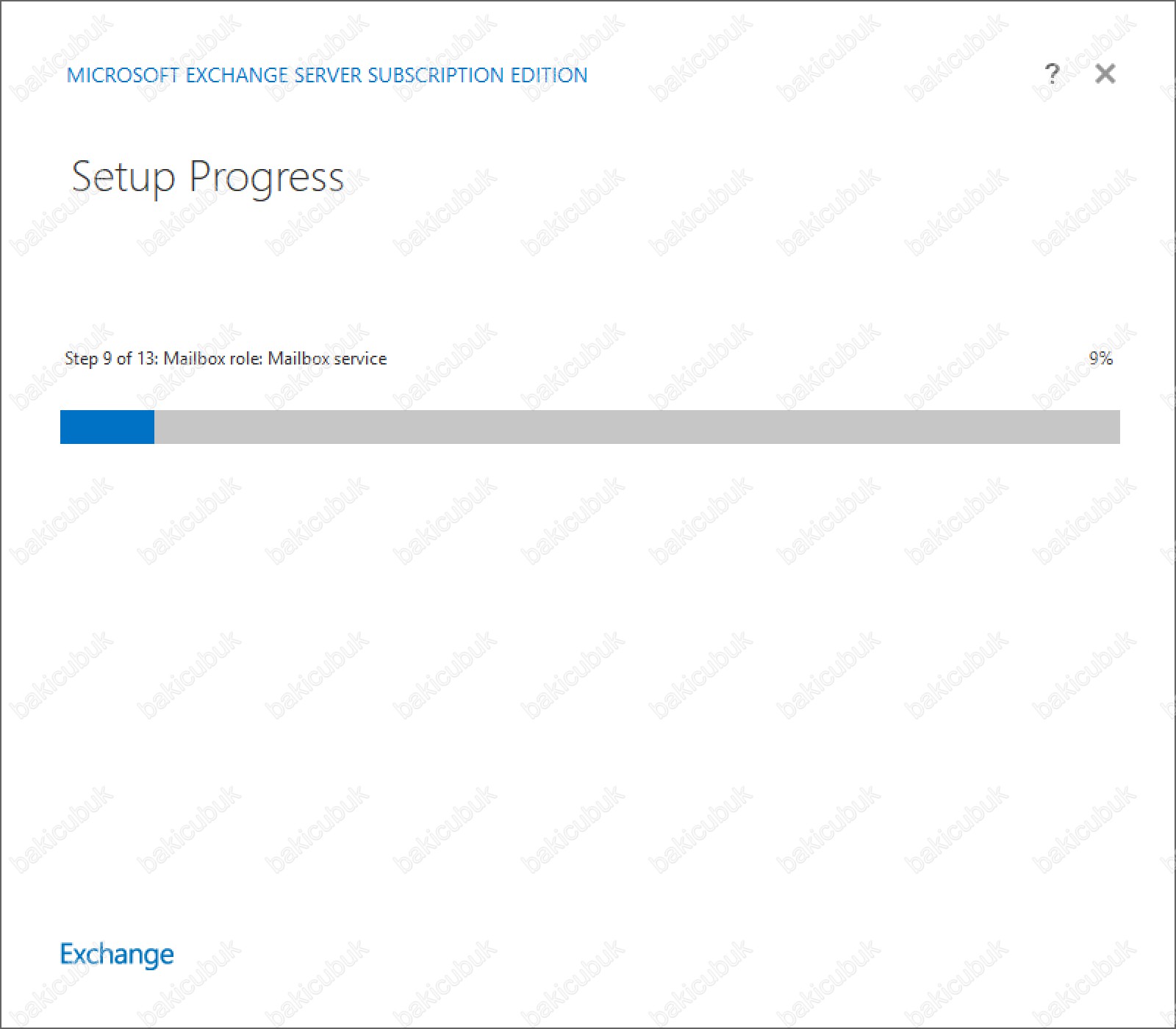This screenshot has width=1176, height=1029.
Task: Click 'SUBSCRIPTION EDITION' in the window title
Action: tap(478, 75)
